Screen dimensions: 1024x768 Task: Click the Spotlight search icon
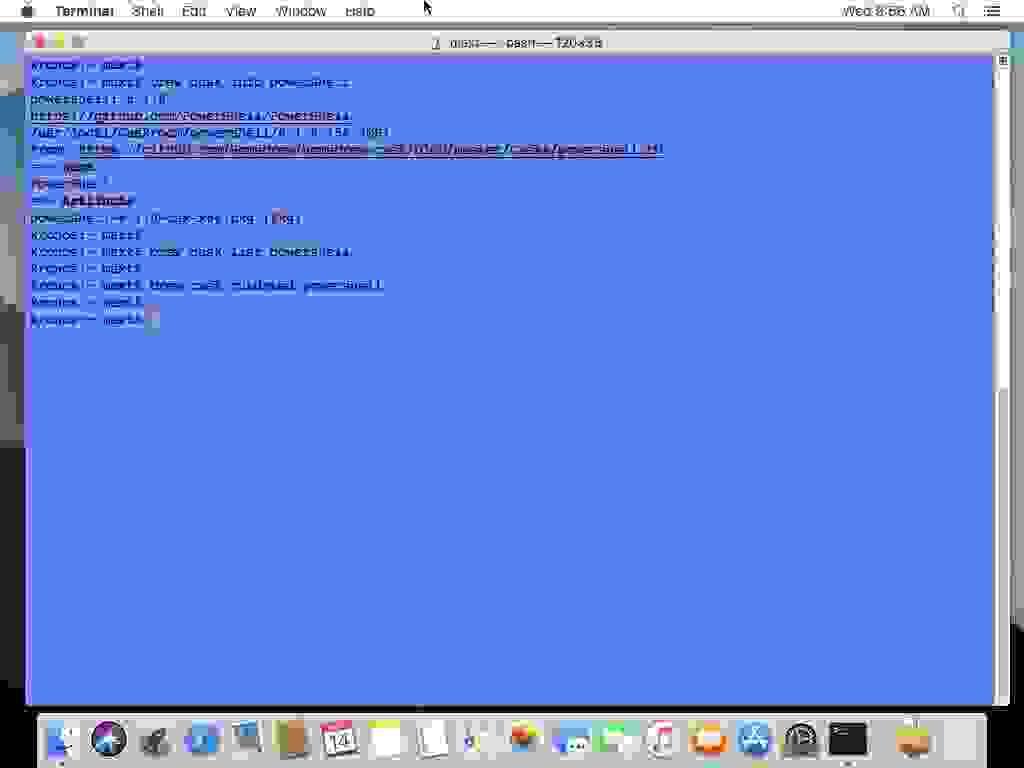pos(957,11)
